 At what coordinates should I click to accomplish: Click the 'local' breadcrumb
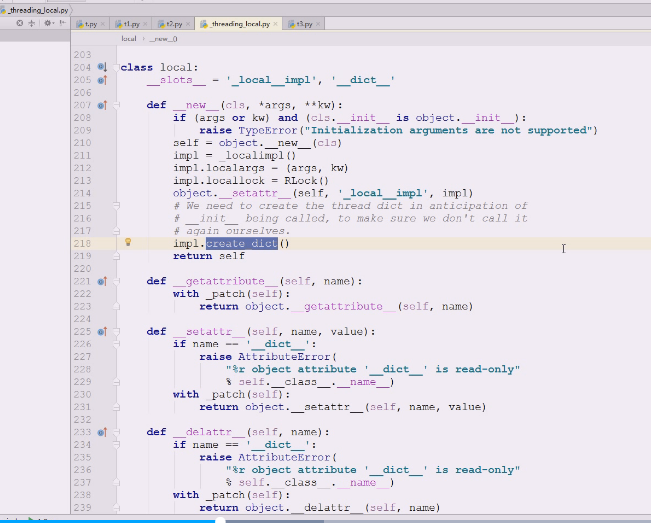click(129, 39)
